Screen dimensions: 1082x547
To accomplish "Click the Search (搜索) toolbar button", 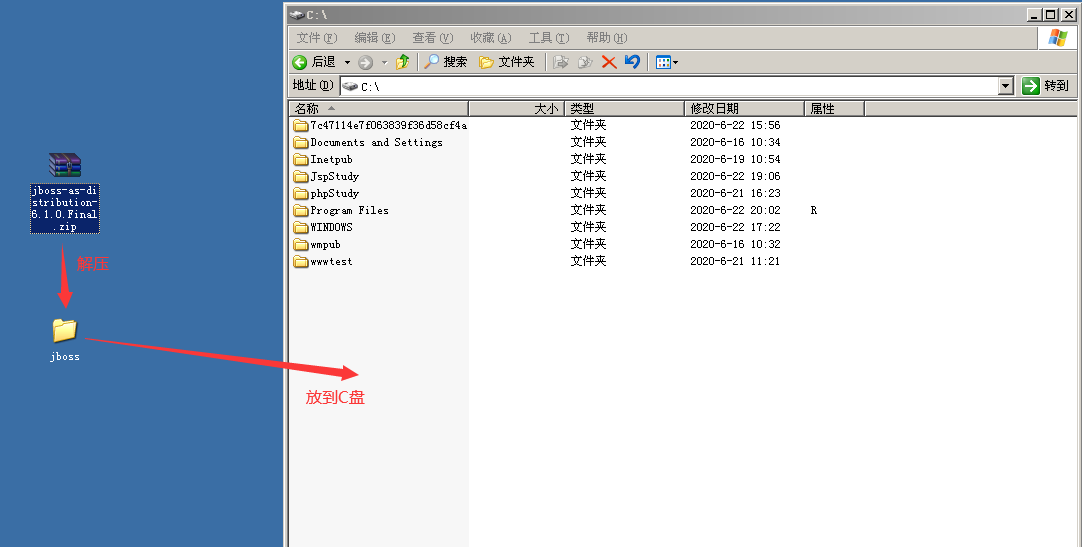I will tap(446, 62).
